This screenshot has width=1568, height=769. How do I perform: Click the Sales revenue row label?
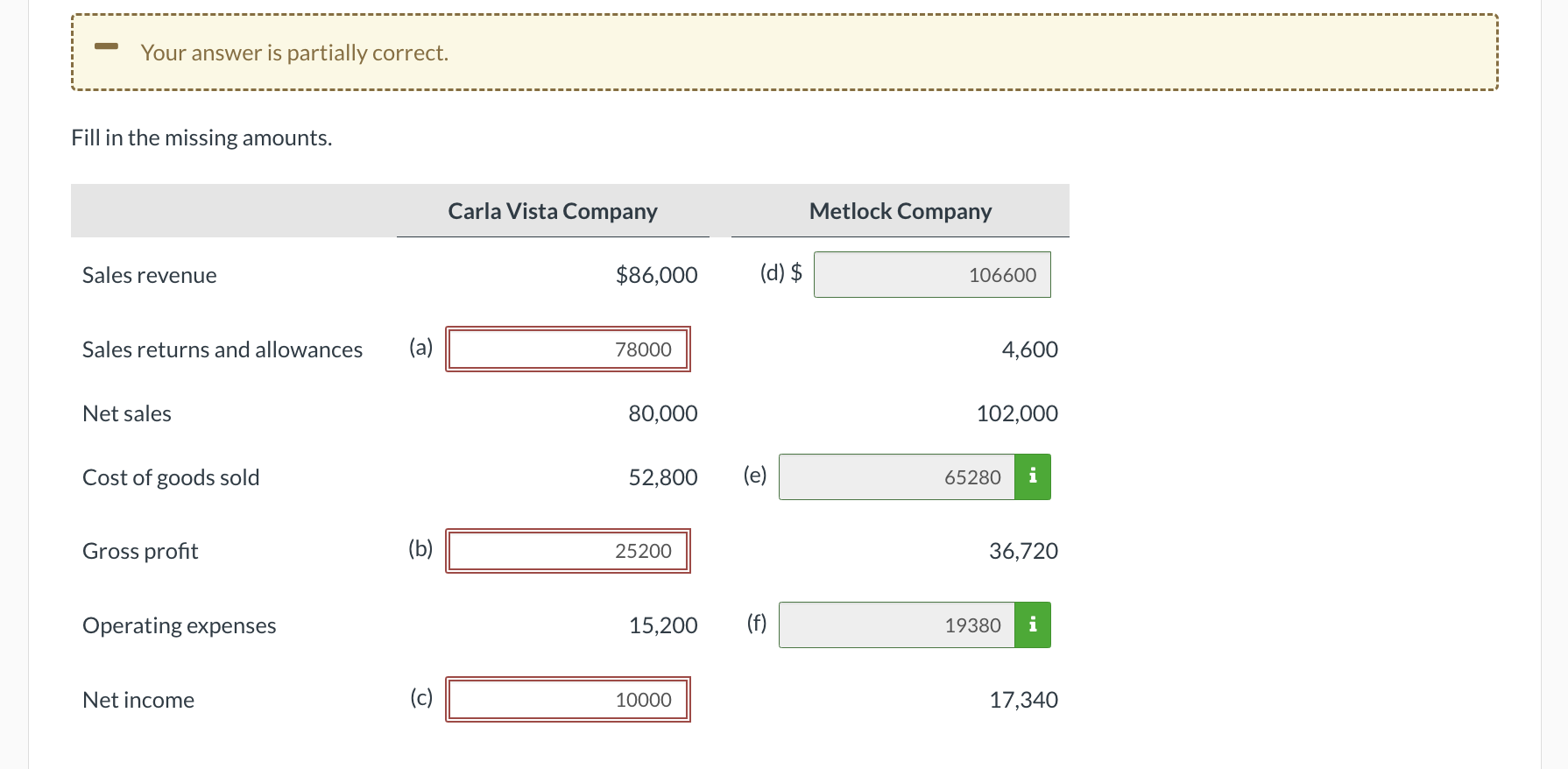coord(149,275)
